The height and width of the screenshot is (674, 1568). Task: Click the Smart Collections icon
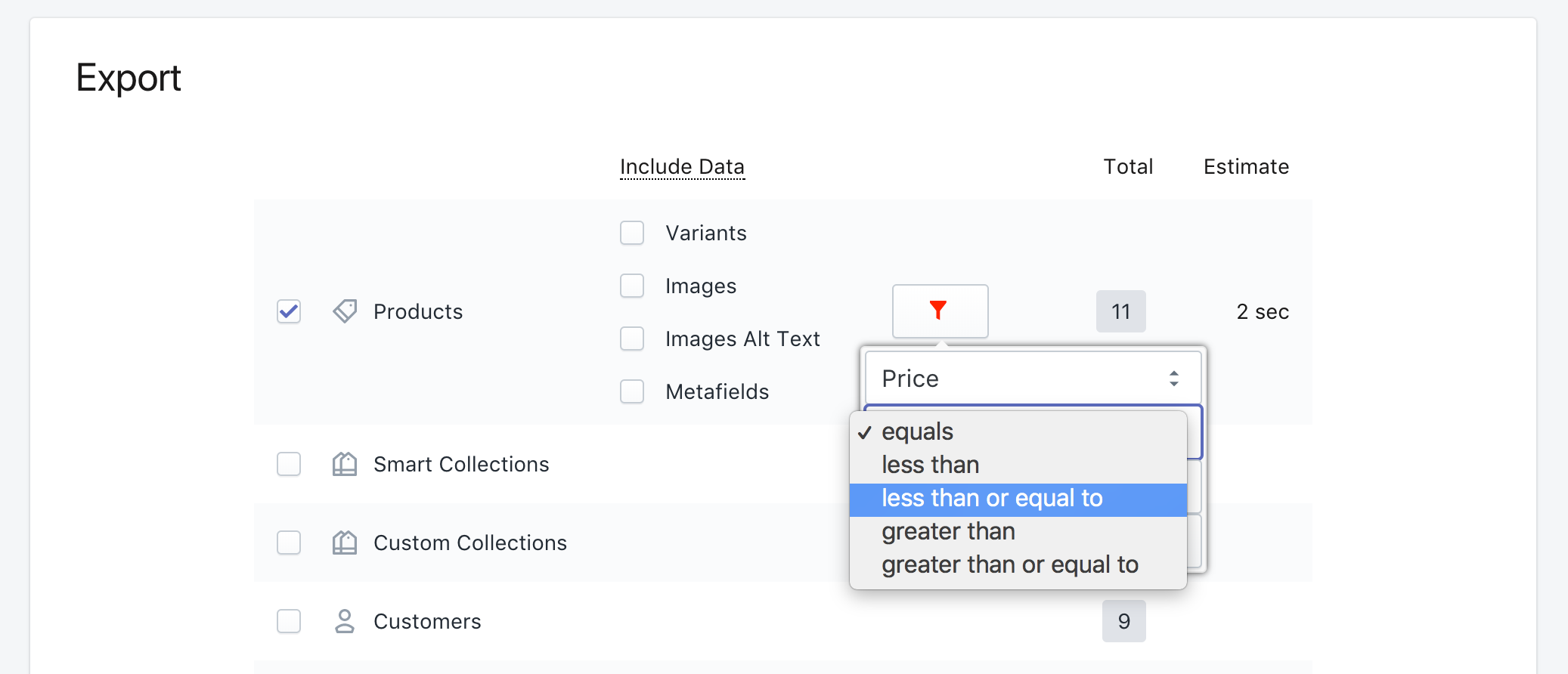(x=345, y=464)
